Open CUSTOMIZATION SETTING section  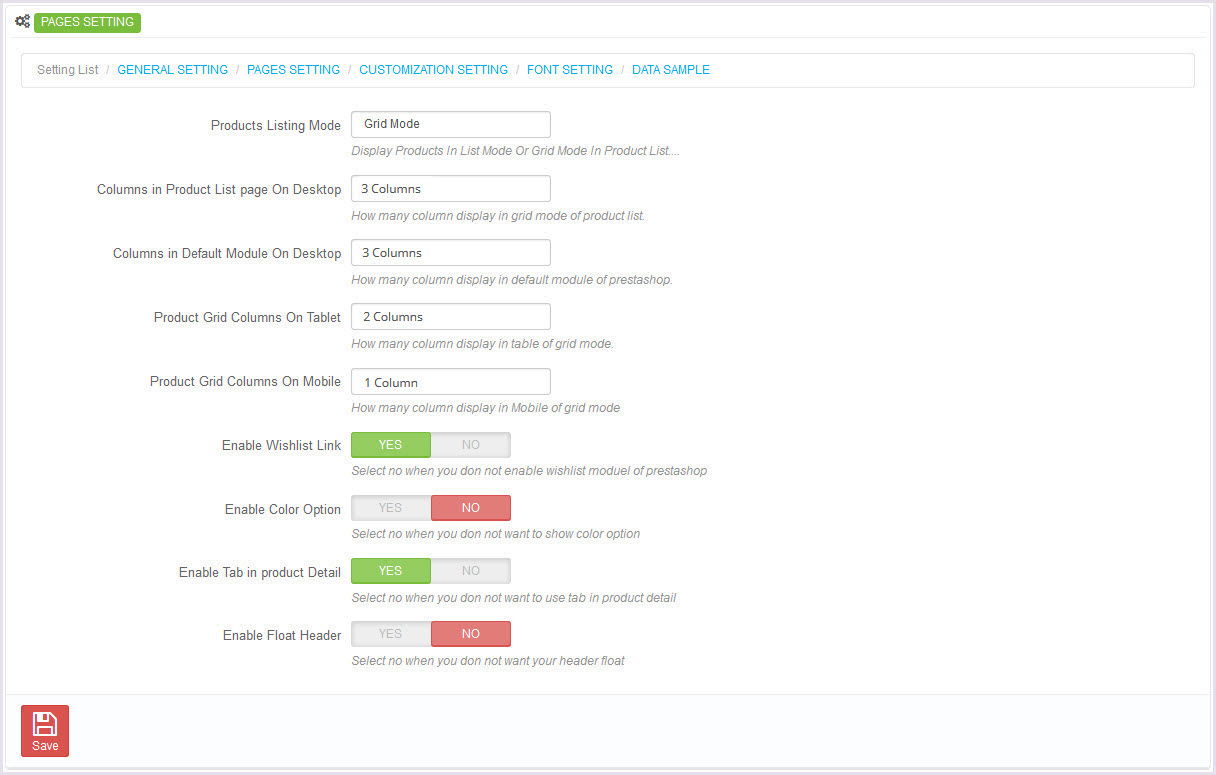[x=433, y=70]
